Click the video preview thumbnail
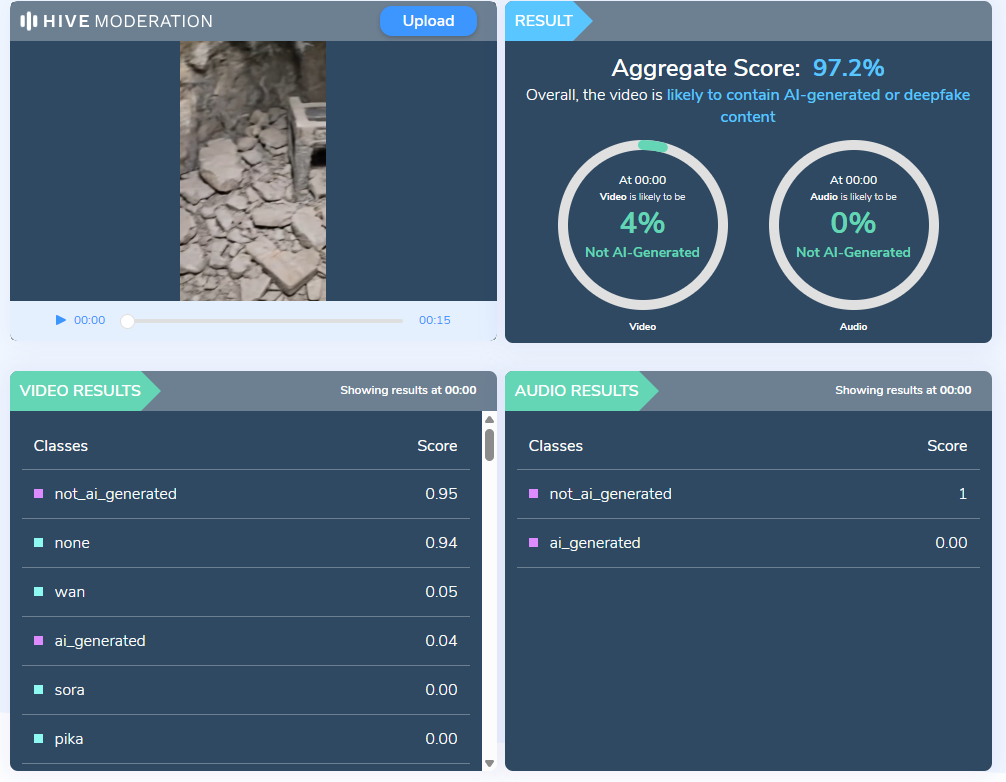1006x782 pixels. (x=252, y=171)
